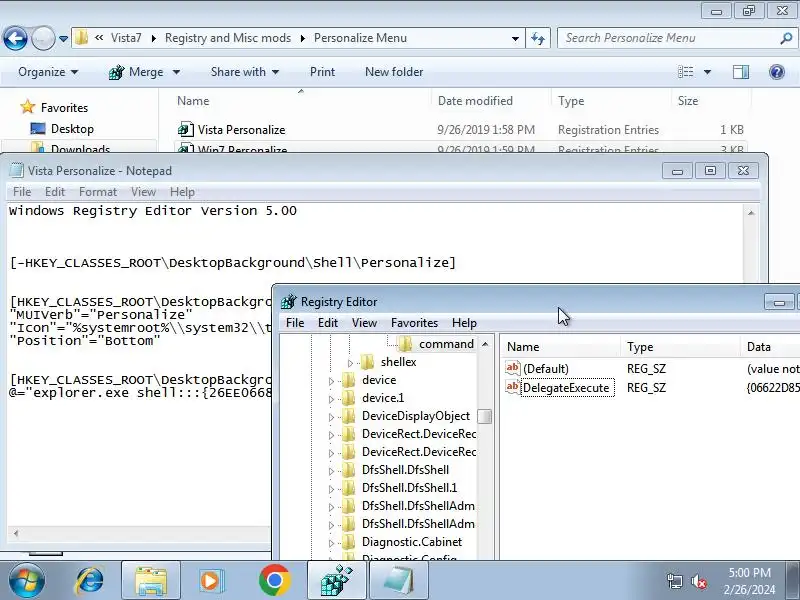Expand the DfsShell.DfsShell key
The height and width of the screenshot is (600, 800).
coord(332,471)
